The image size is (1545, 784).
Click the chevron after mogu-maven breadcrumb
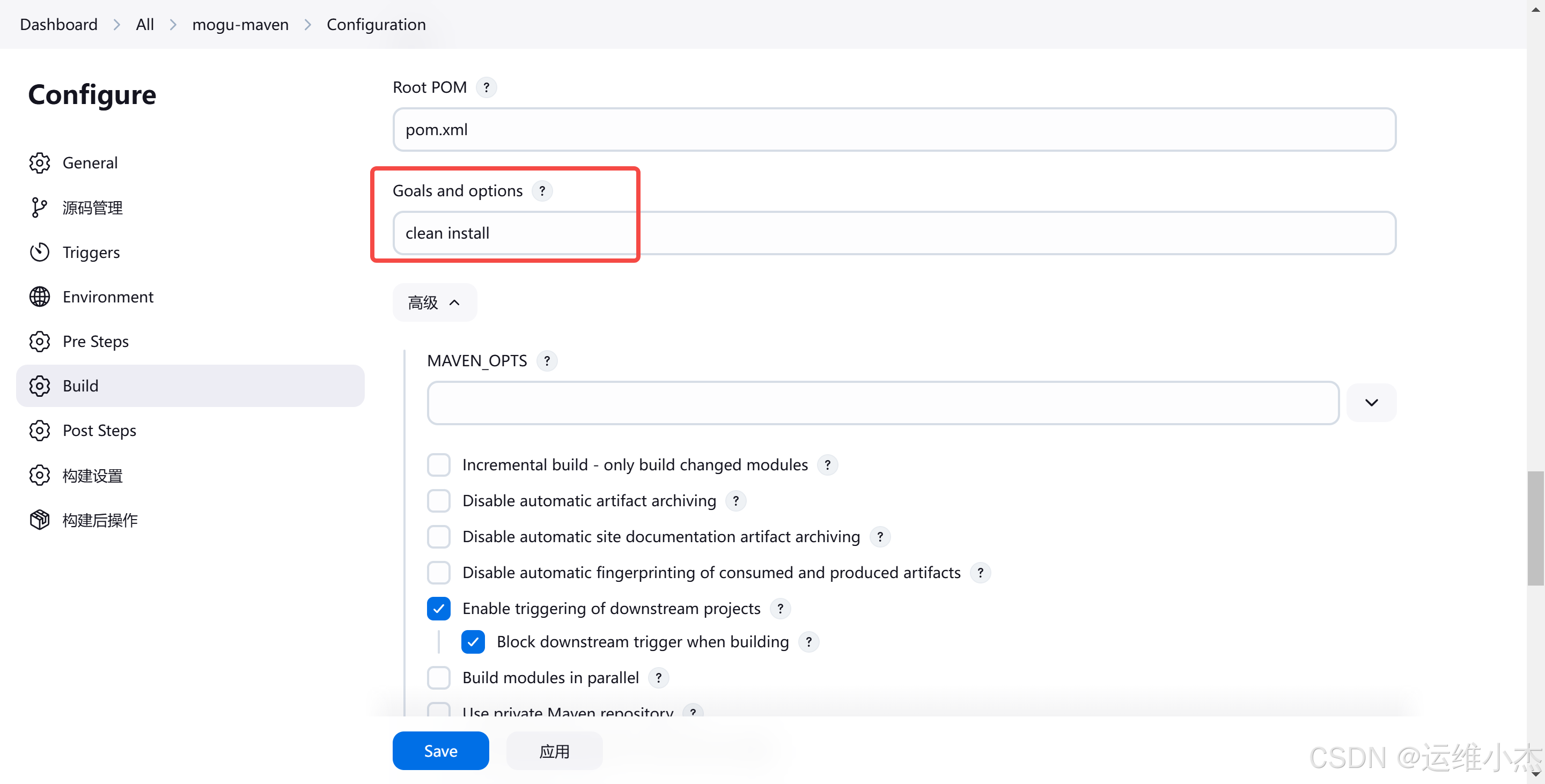coord(308,25)
